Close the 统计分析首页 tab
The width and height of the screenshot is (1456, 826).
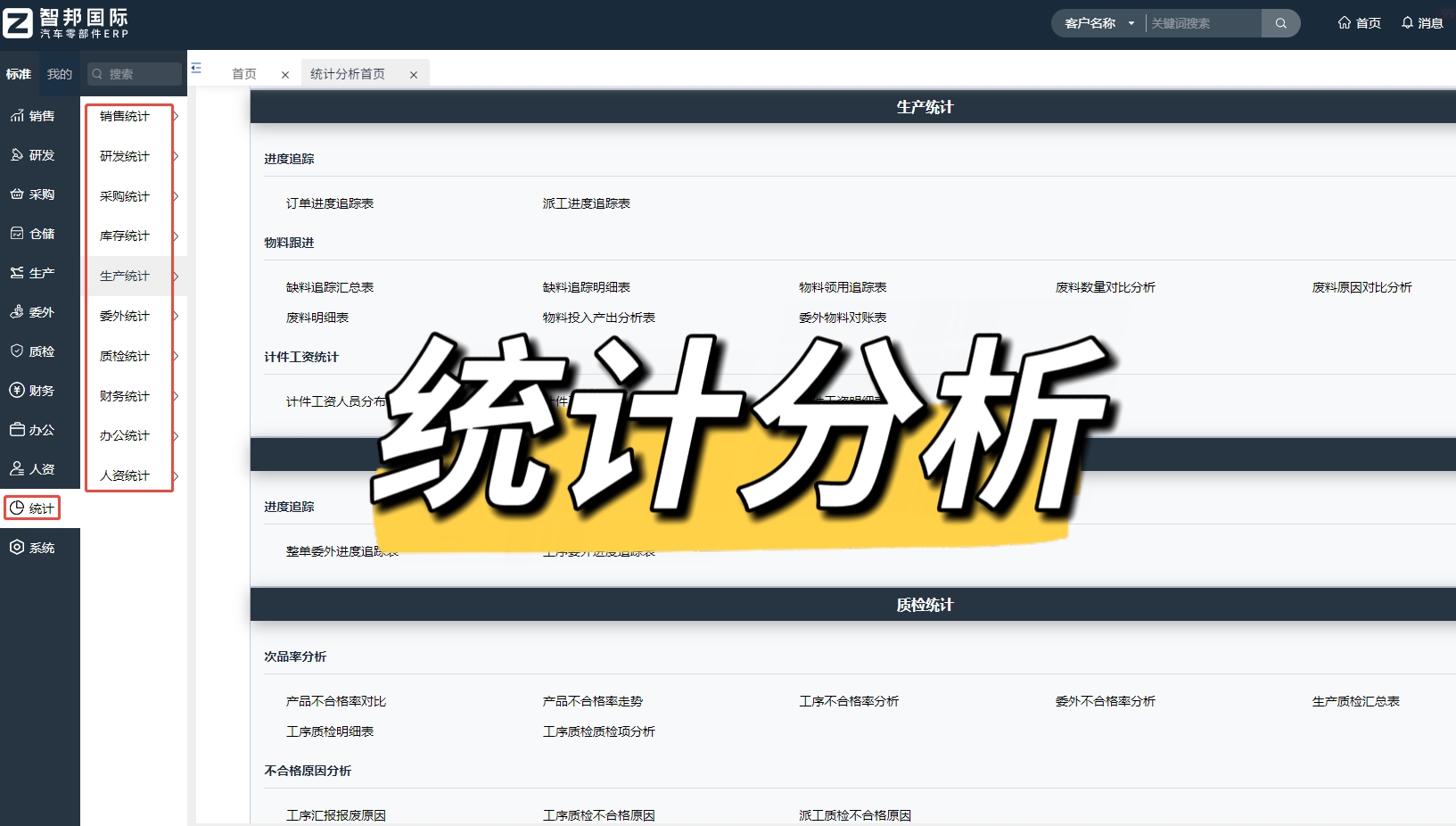414,75
